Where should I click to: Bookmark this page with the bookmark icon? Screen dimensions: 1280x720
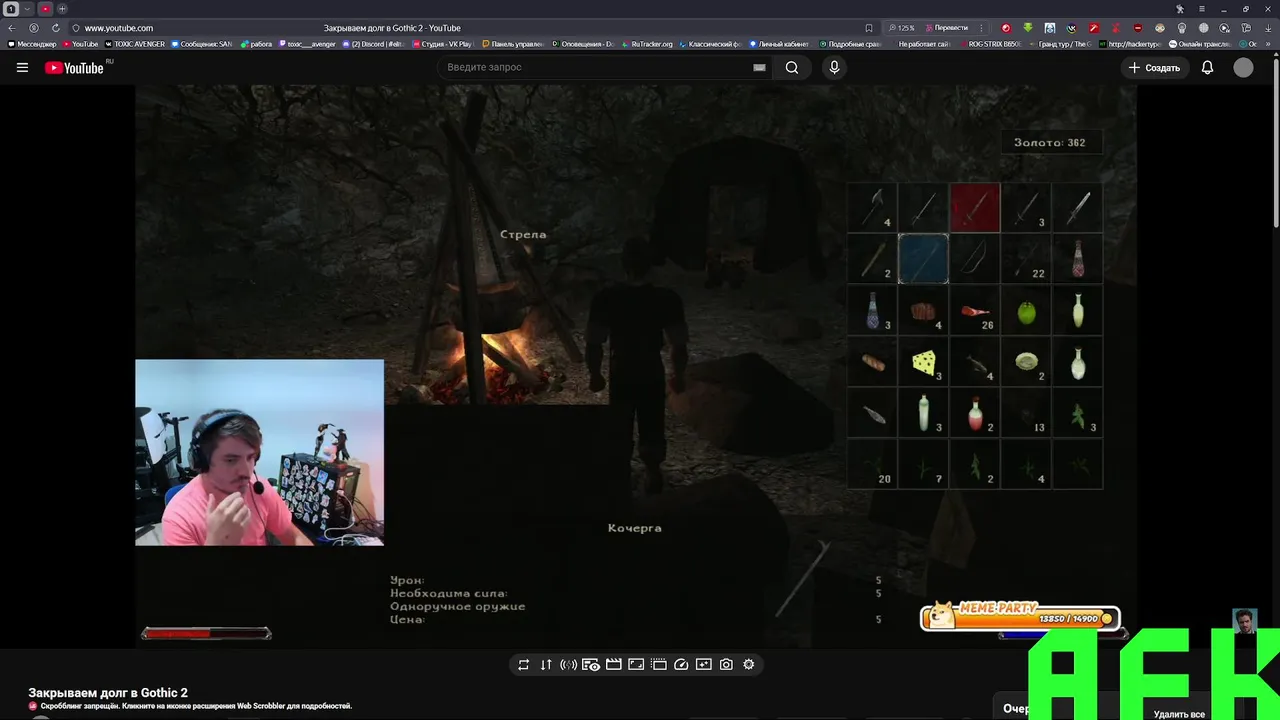pyautogui.click(x=869, y=28)
